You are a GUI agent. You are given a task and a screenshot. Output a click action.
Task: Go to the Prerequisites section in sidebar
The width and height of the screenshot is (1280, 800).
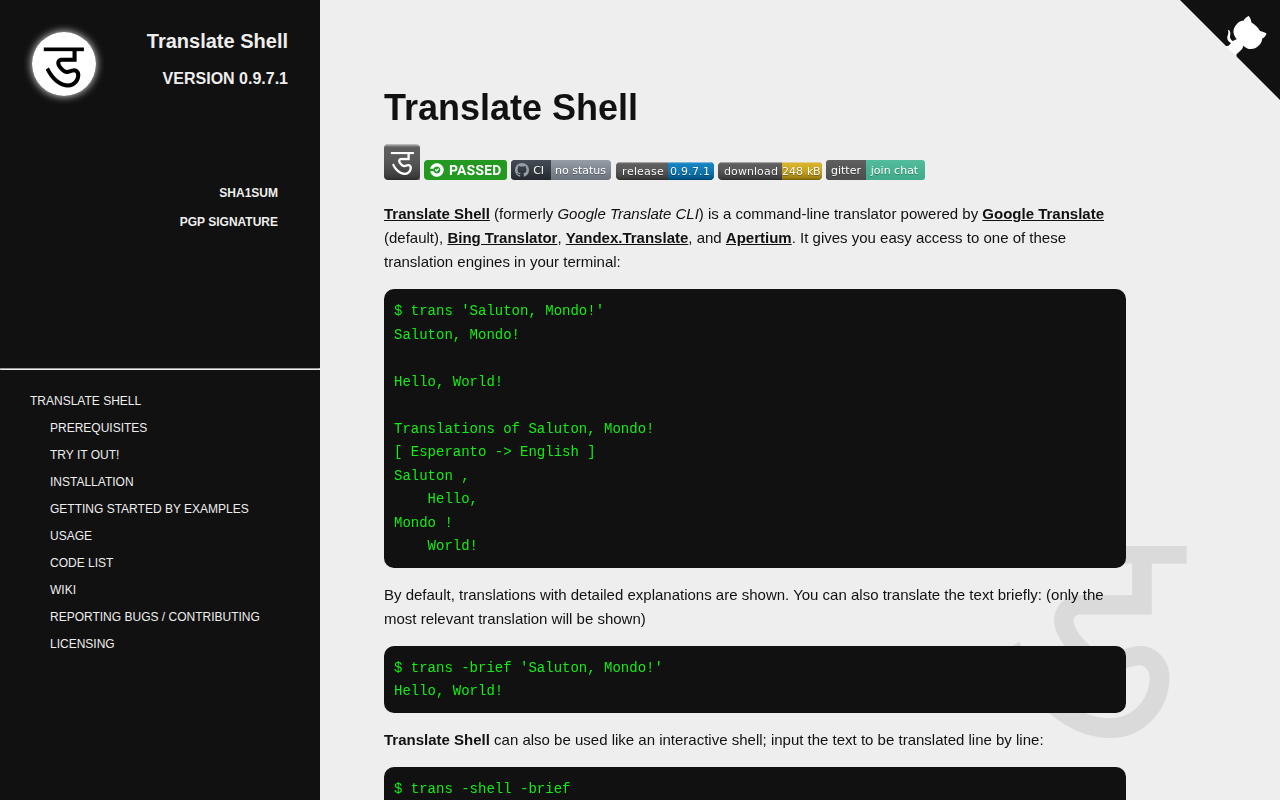(98, 428)
